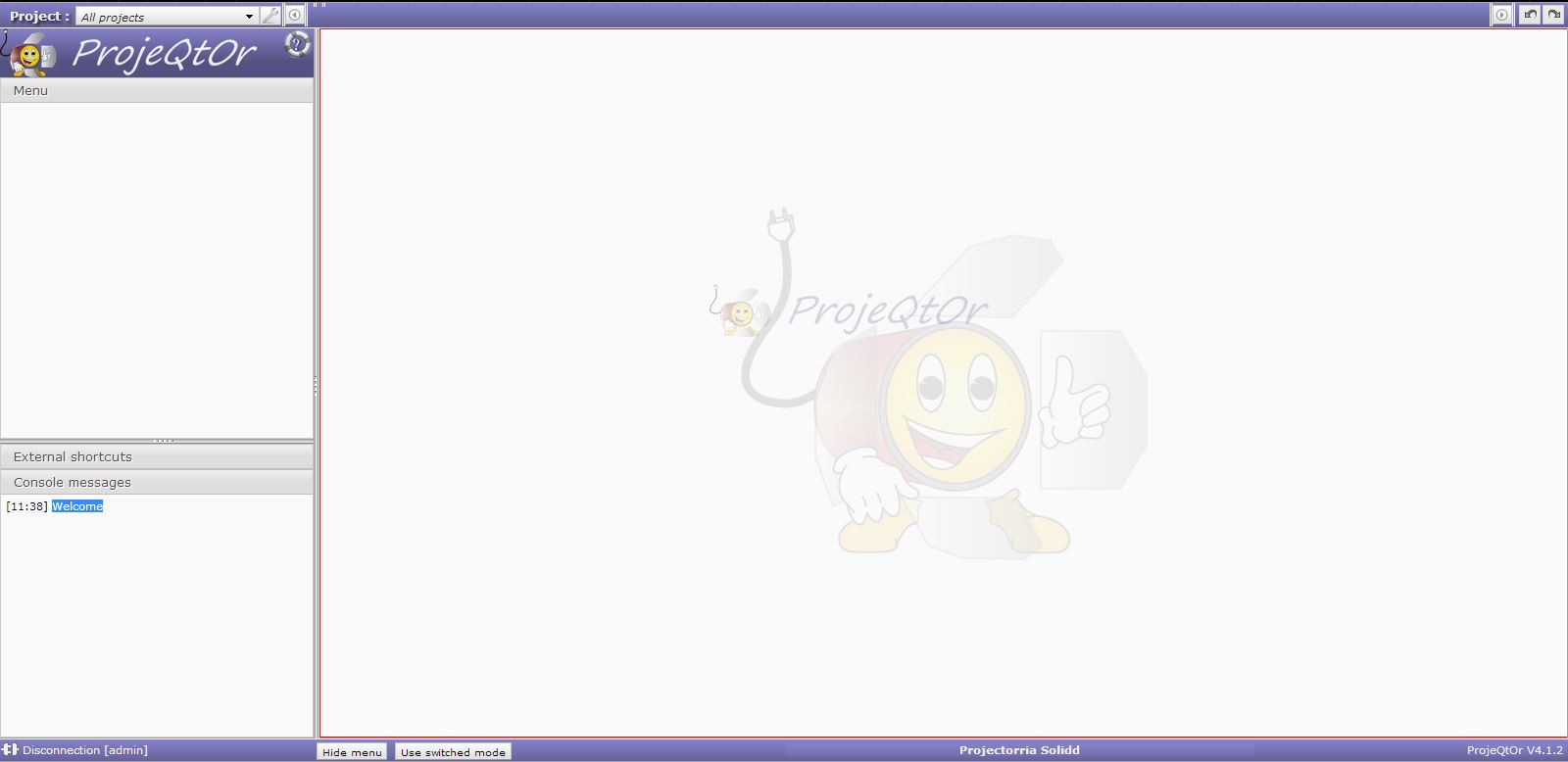The image size is (1568, 762).
Task: Click the Projectorria Solidd status text
Action: point(1019,750)
